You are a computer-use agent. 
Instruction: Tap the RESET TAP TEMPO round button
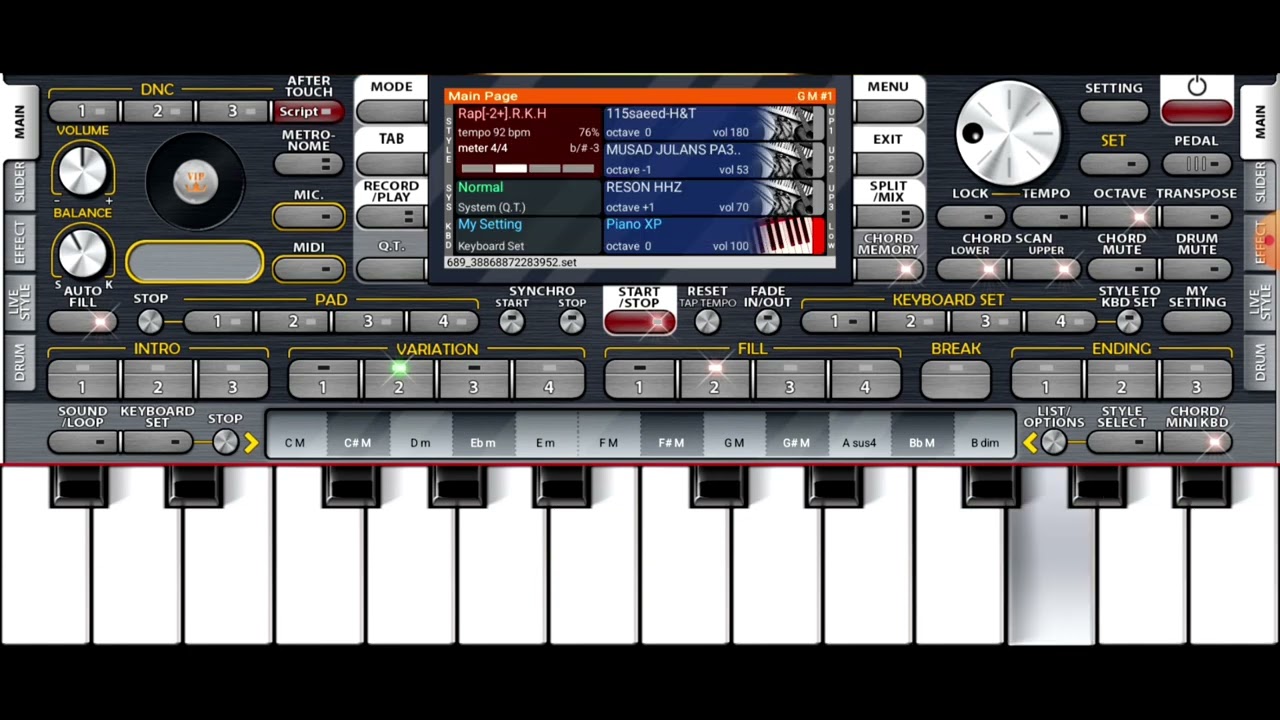tap(707, 321)
